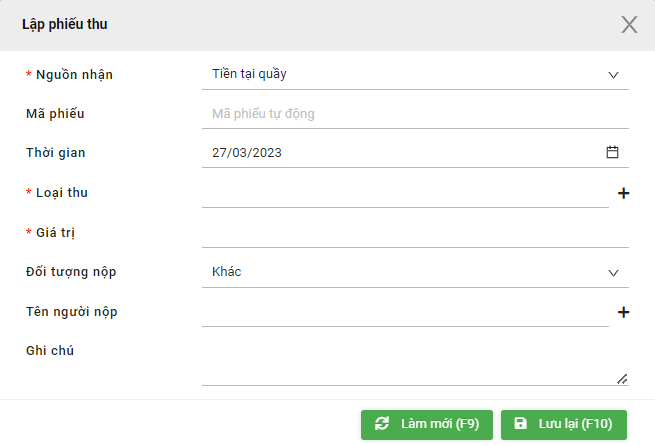
Task: Add new Loại thu with plus icon
Action: (x=623, y=193)
